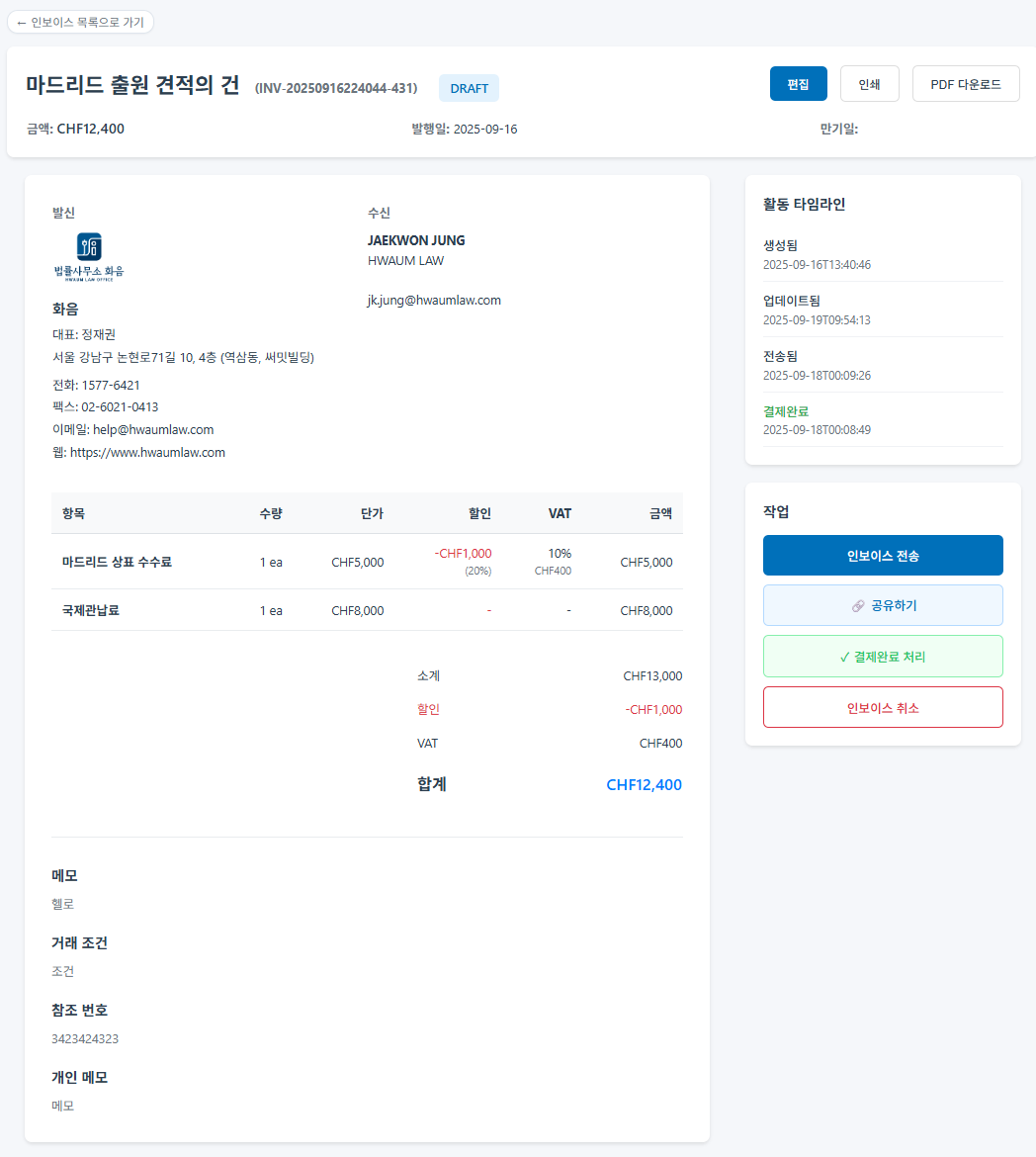The width and height of the screenshot is (1036, 1157).
Task: Click the checkmark icon on 결제완료 처리
Action: (844, 657)
